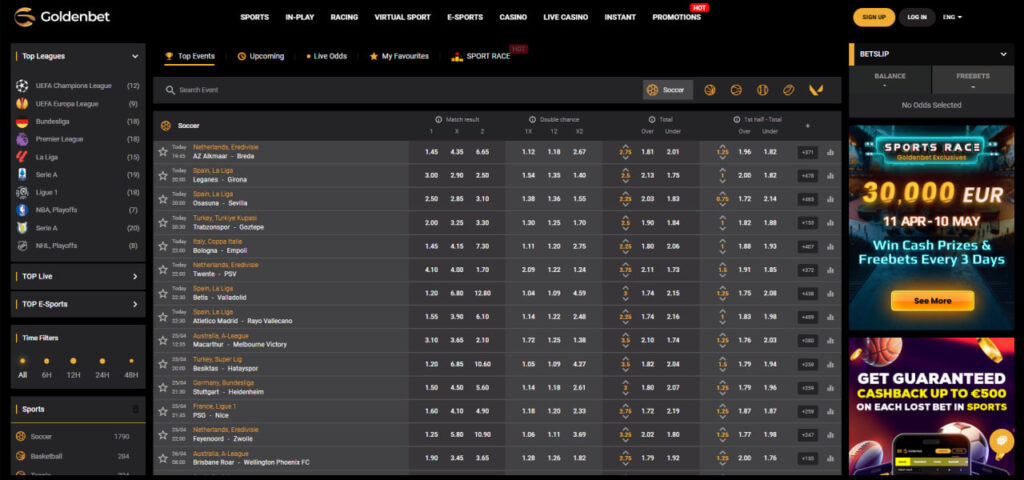Select the Valorant e-sports filter icon

(x=816, y=90)
